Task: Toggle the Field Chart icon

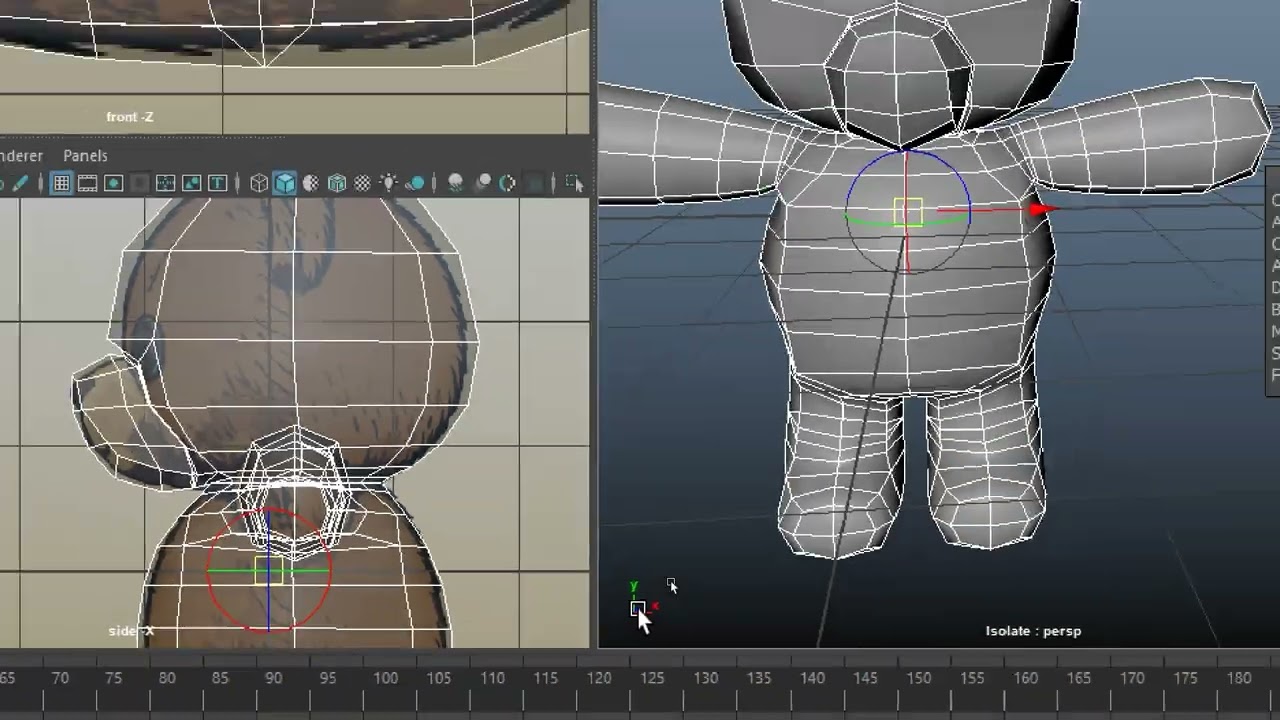Action: click(x=165, y=183)
